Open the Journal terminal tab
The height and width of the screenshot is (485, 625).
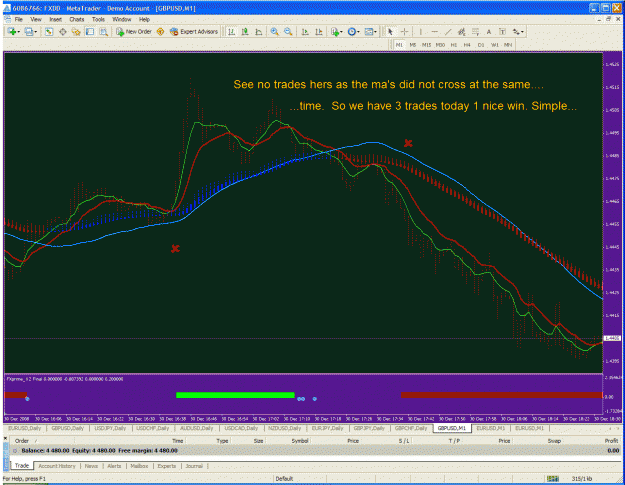194,466
